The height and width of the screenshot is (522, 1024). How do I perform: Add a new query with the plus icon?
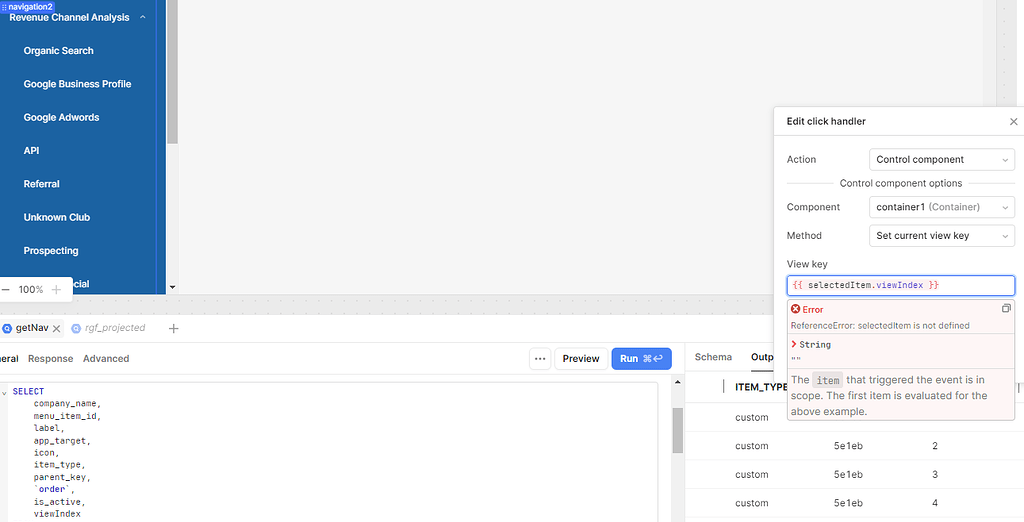click(173, 328)
